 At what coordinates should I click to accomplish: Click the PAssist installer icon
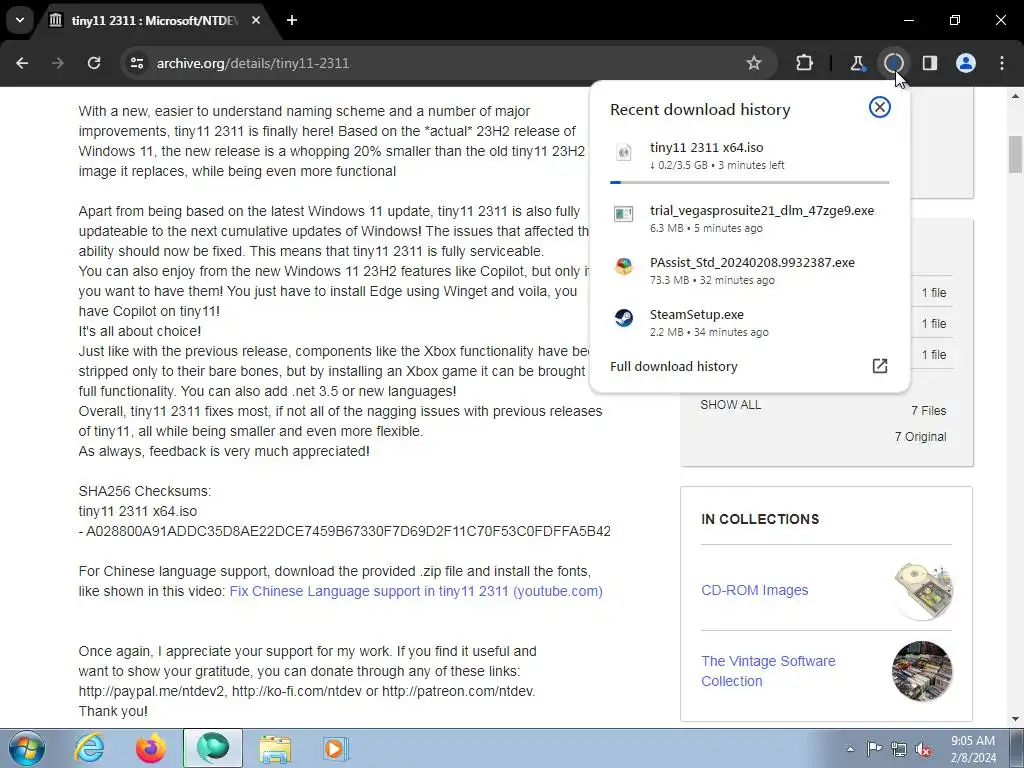pos(624,266)
